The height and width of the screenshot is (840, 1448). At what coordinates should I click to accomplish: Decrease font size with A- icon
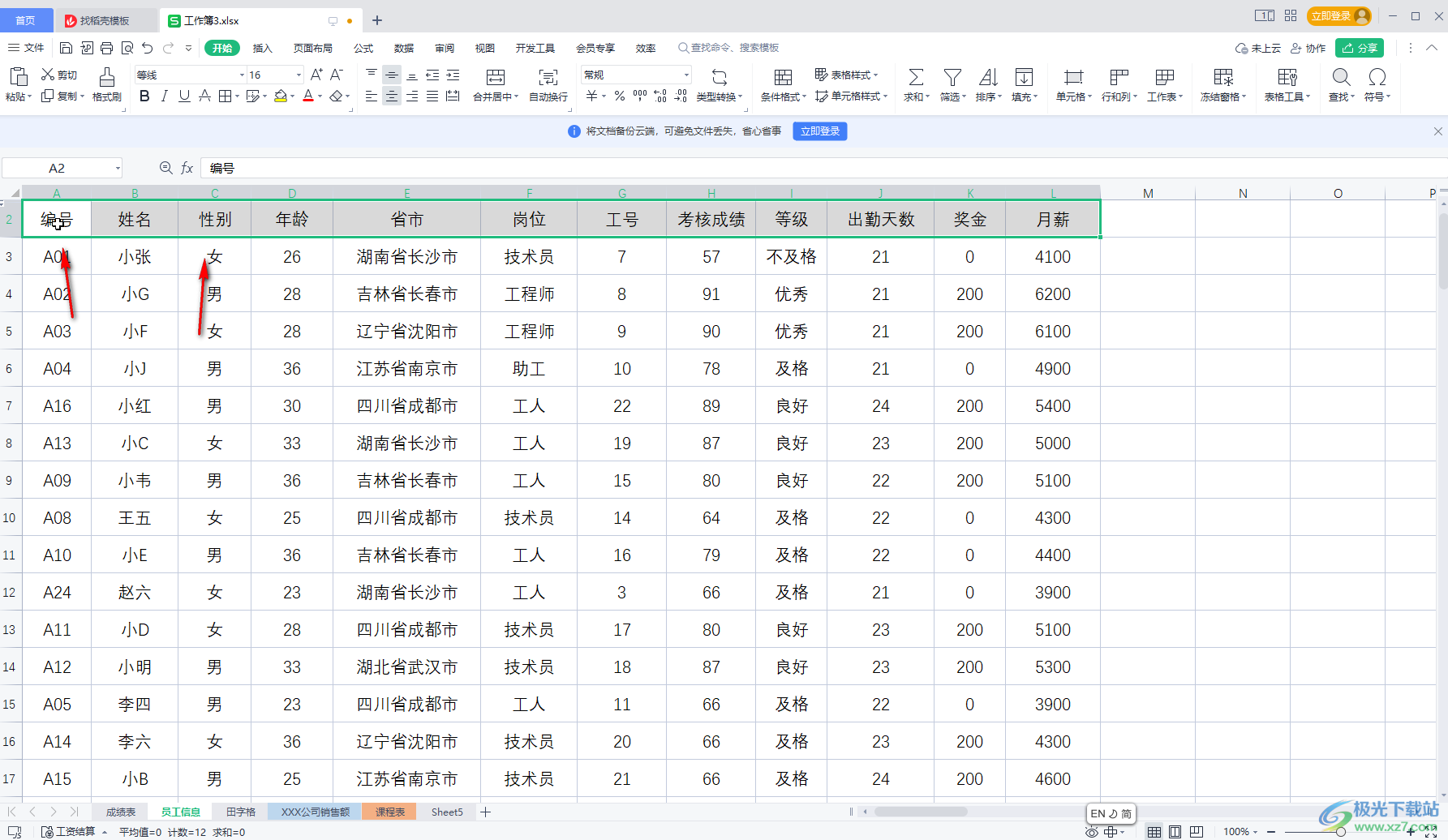[x=337, y=75]
